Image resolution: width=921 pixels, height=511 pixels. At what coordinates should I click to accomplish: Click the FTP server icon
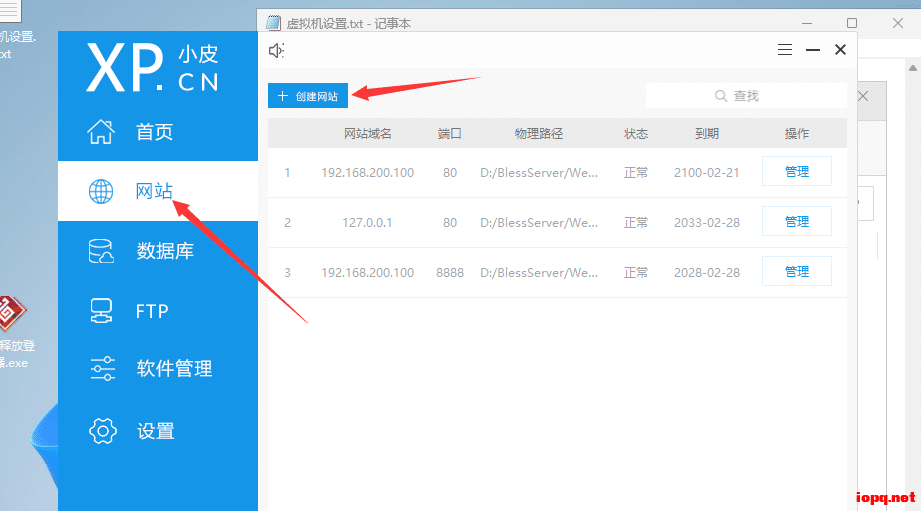102,311
